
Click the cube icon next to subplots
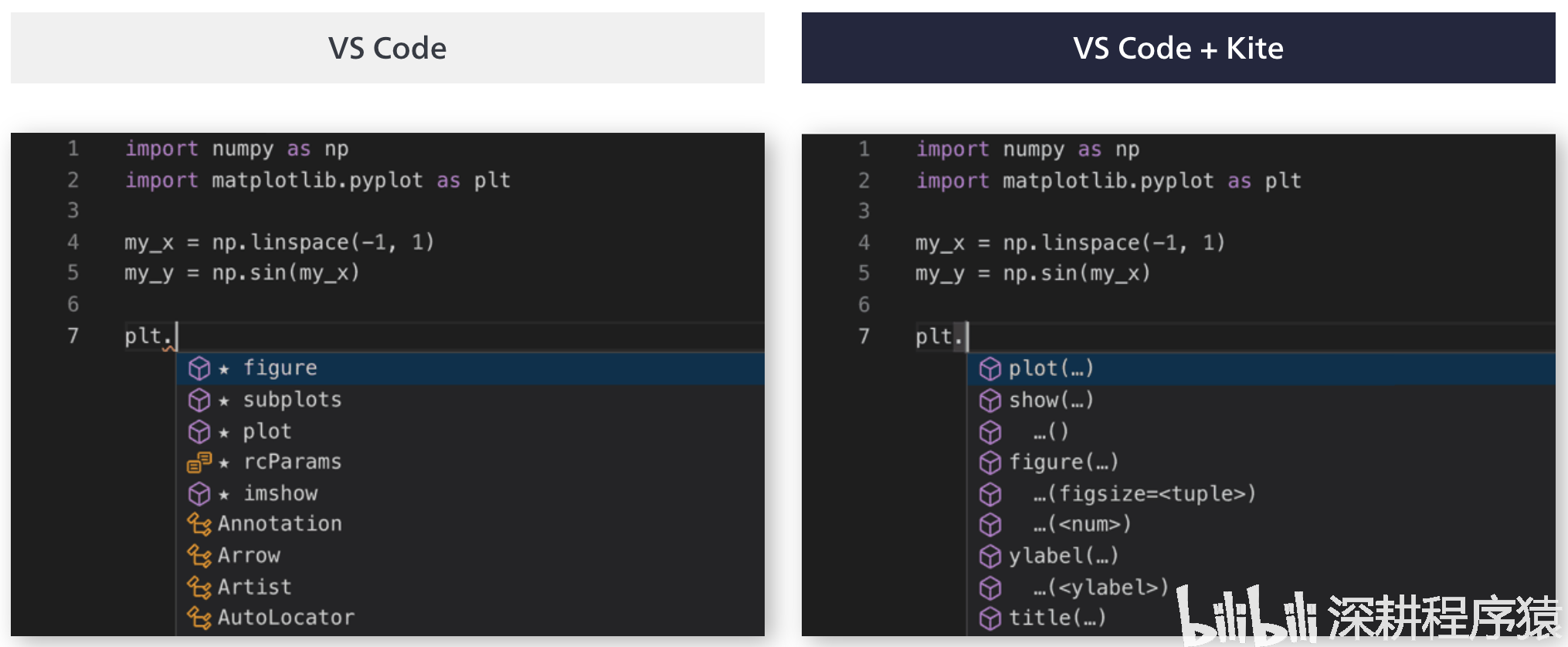[x=199, y=400]
